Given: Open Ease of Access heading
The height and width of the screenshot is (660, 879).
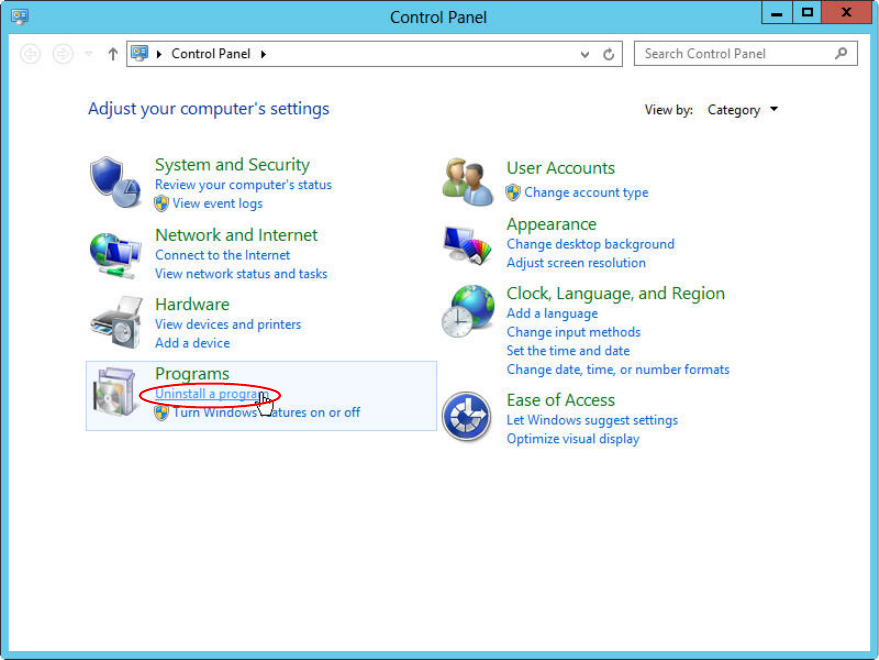Looking at the screenshot, I should [561, 400].
